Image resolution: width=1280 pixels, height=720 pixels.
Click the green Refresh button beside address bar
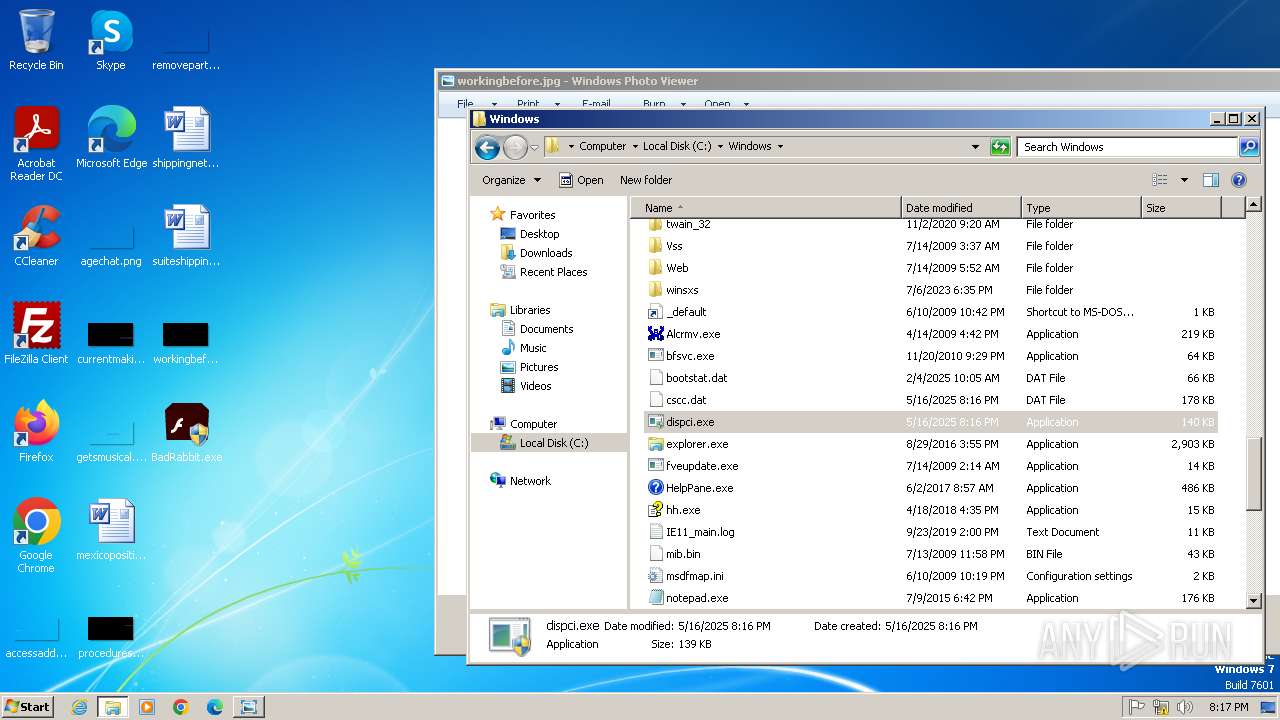point(1000,147)
